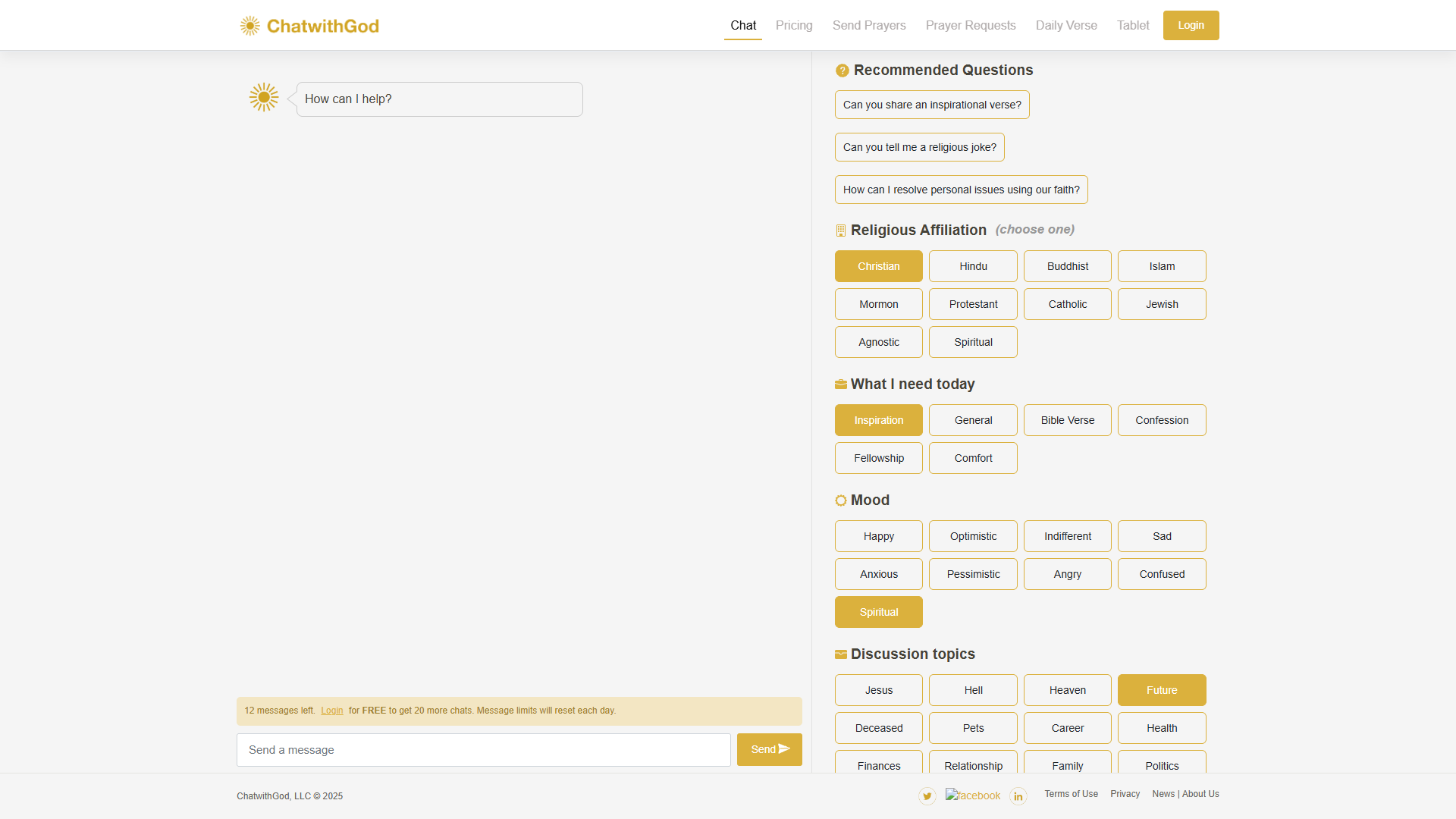
Task: Open the Twitter icon in the footer
Action: [927, 795]
